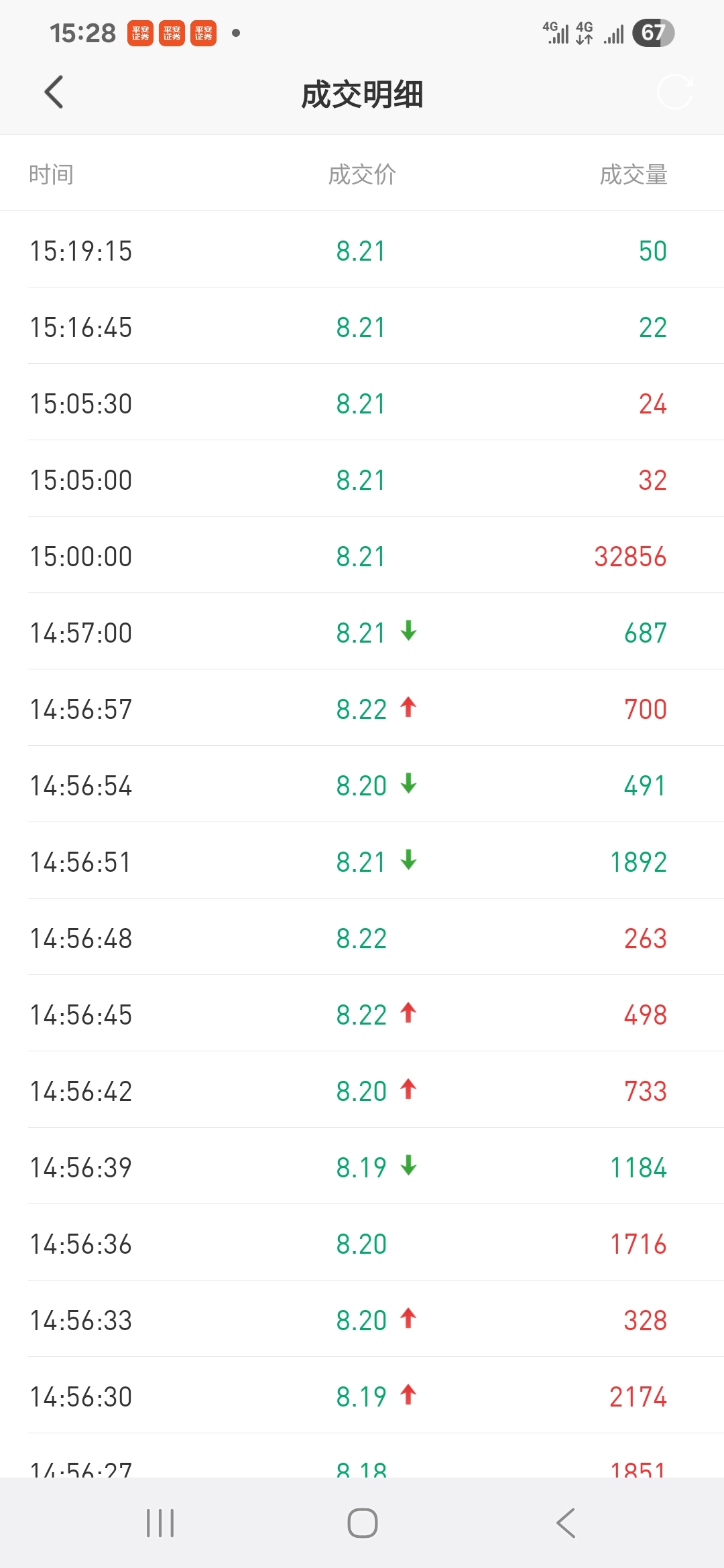This screenshot has width=724, height=1568.
Task: Tap the battery indicator showing 67
Action: click(653, 33)
